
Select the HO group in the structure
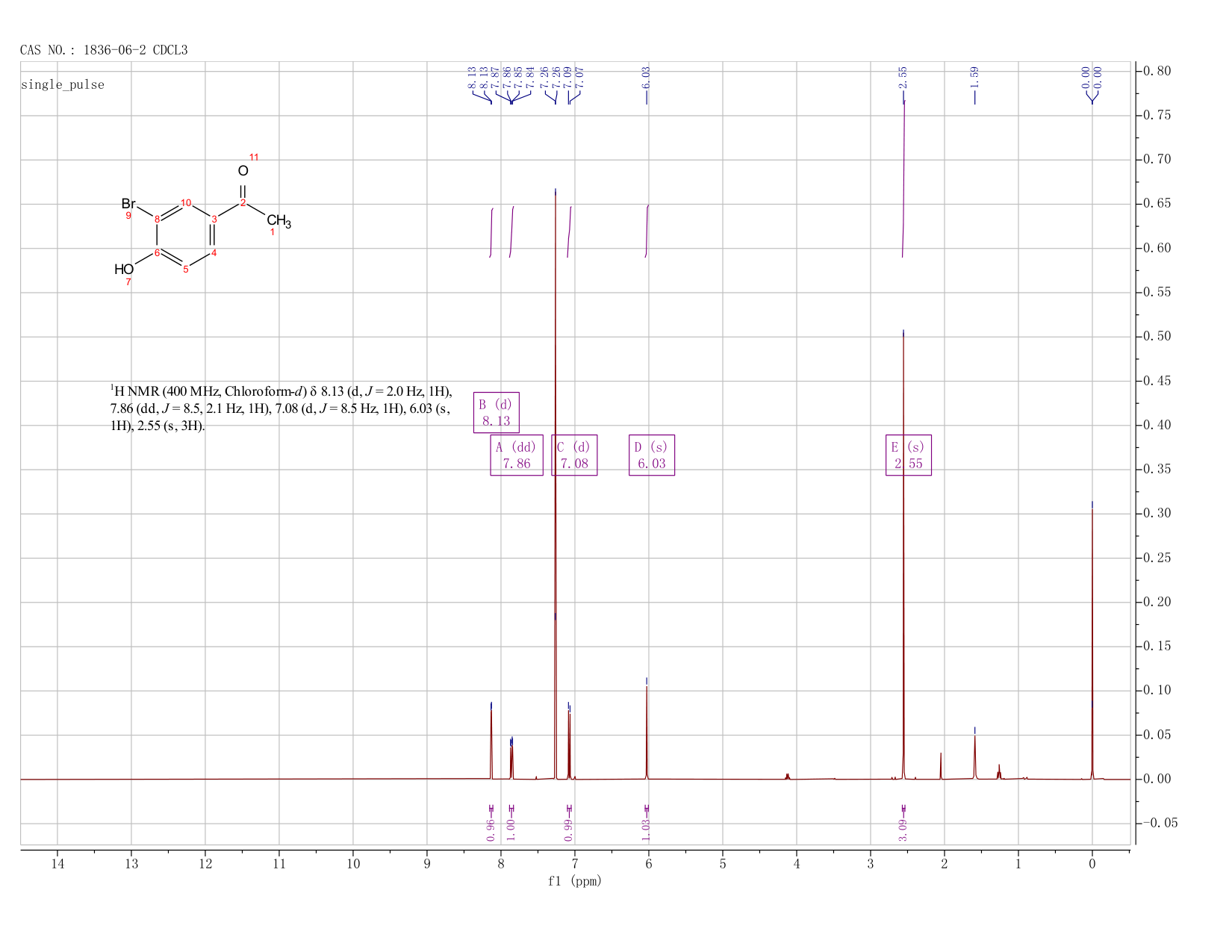pyautogui.click(x=124, y=269)
